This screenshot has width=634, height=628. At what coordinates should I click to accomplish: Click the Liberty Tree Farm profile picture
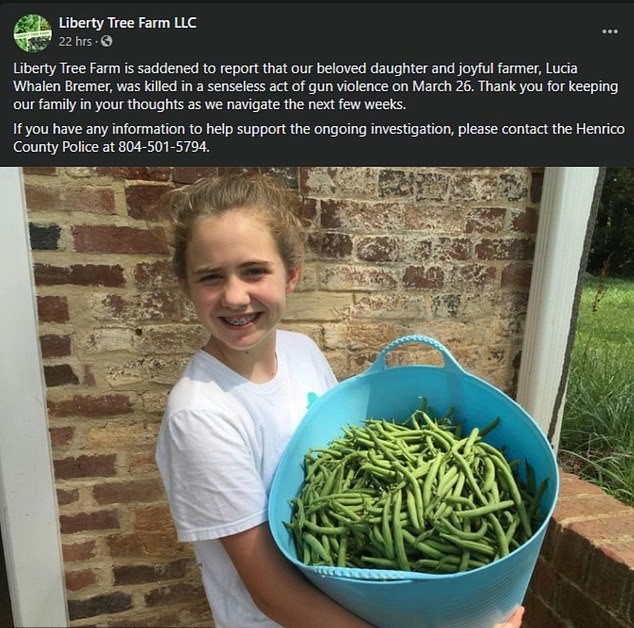click(x=32, y=32)
